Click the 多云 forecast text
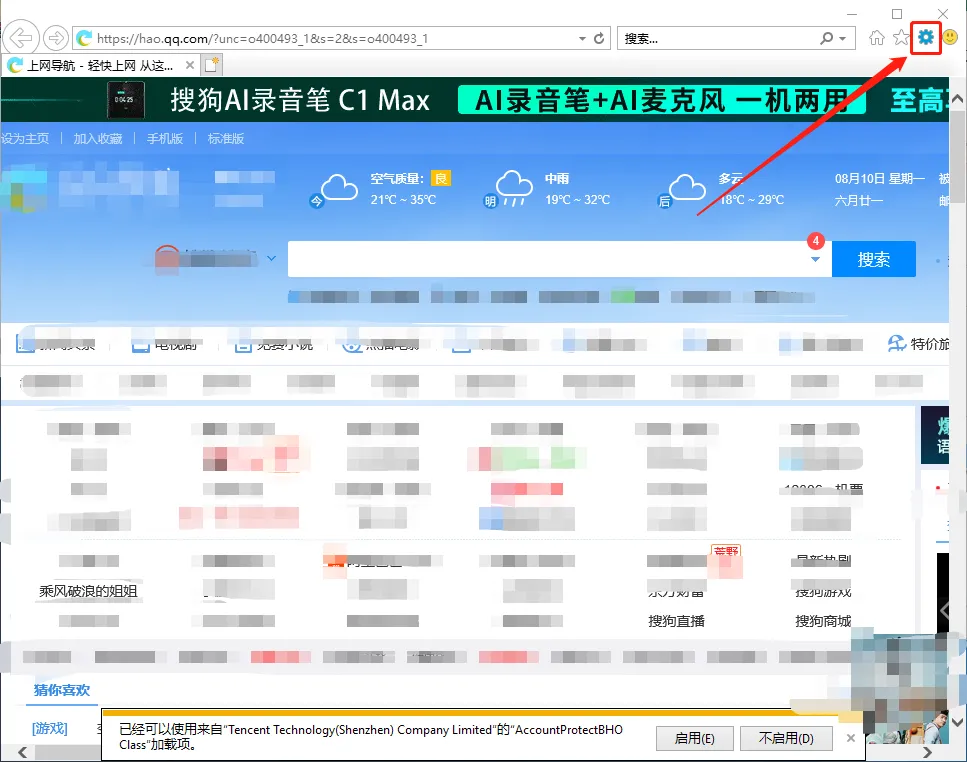 point(731,178)
